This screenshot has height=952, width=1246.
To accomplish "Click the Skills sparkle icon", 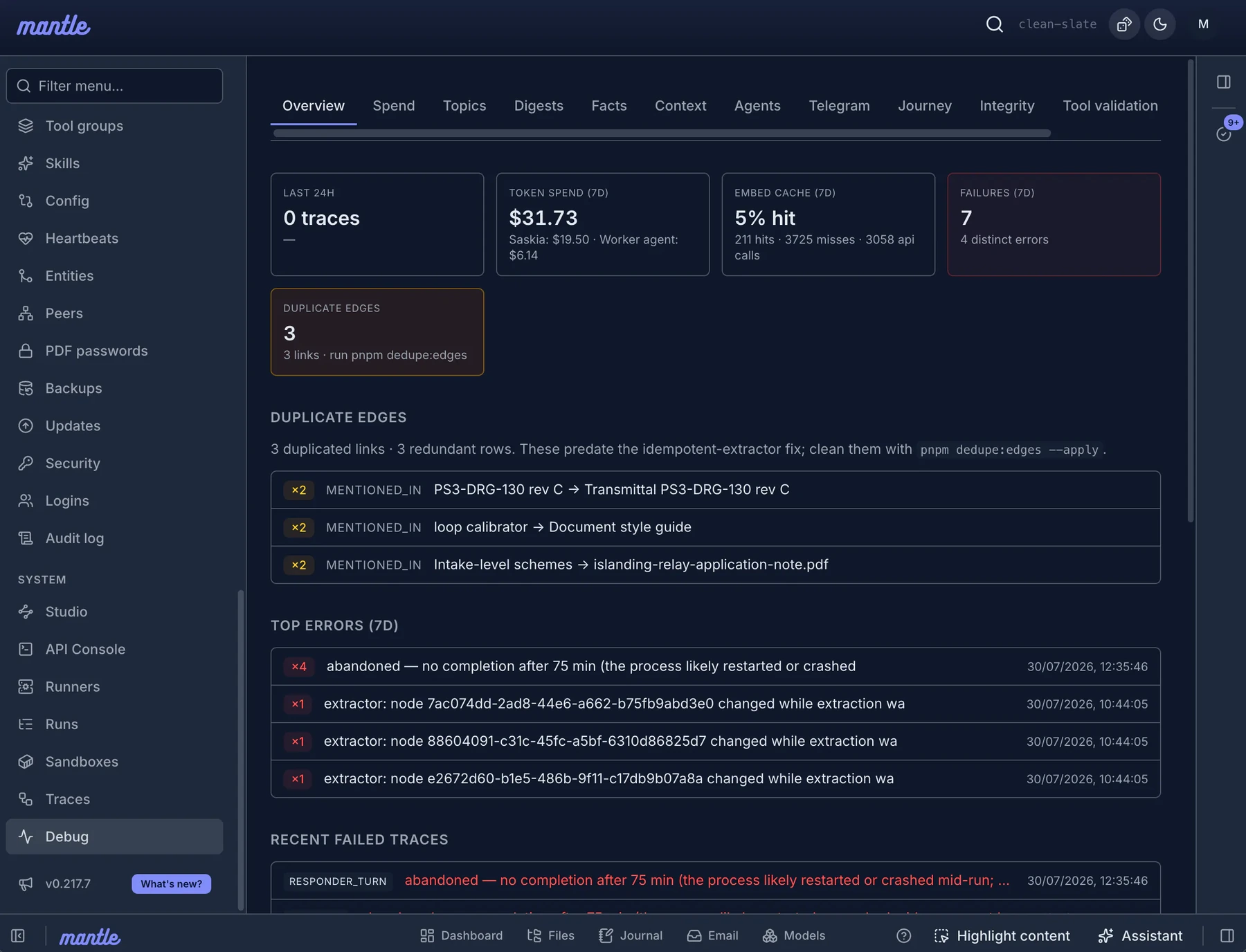I will (26, 163).
